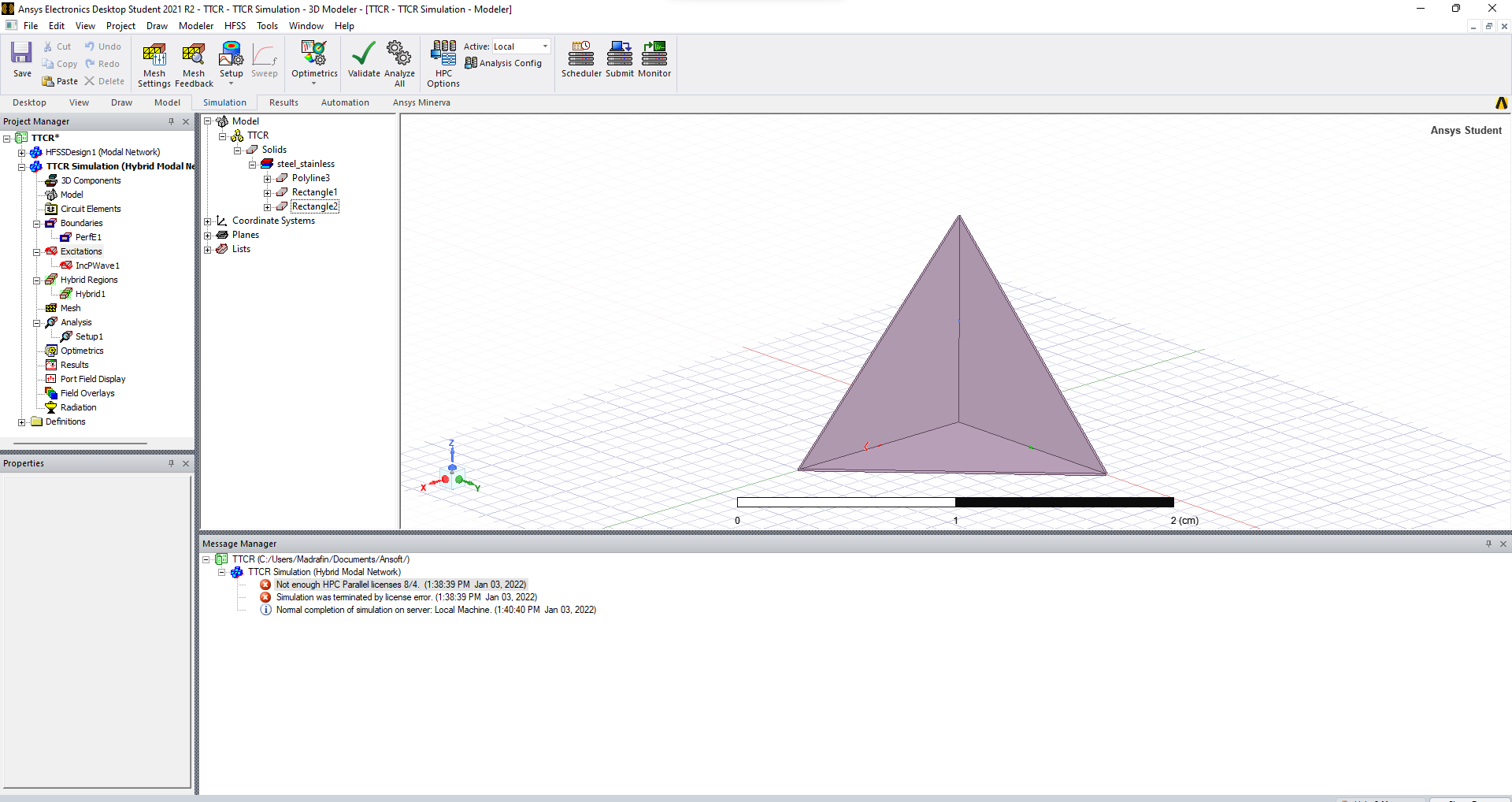Select the HPC licenses error message

[x=401, y=585]
